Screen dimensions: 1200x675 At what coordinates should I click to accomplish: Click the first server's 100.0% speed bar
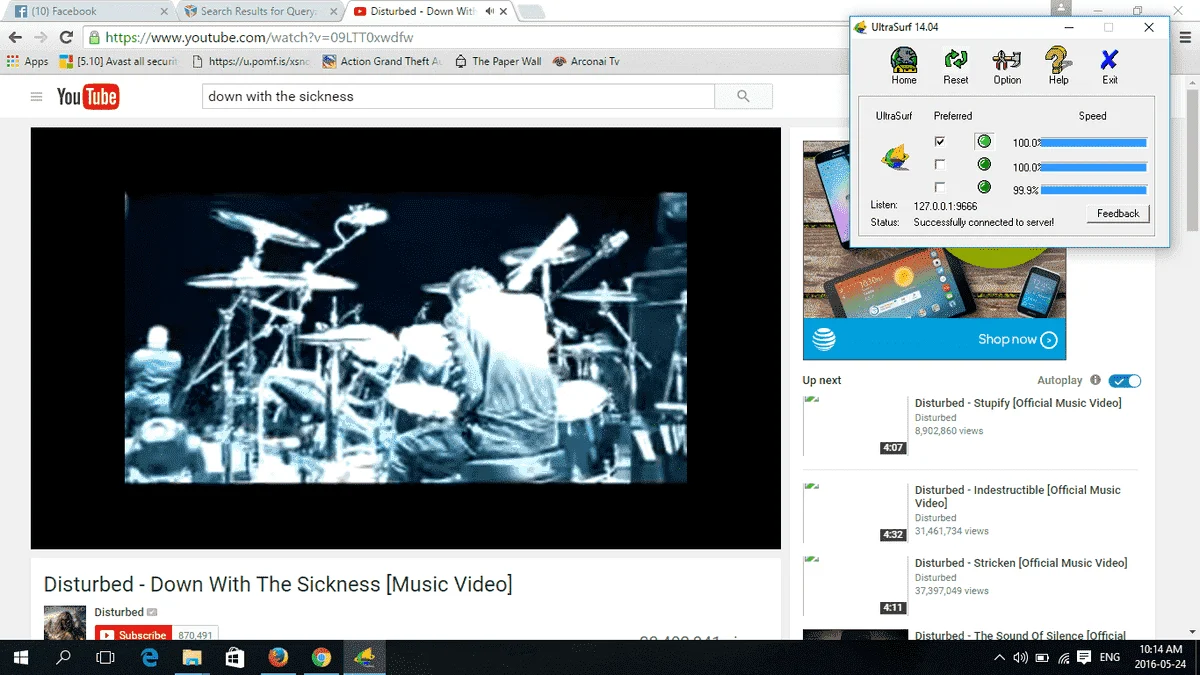coord(1094,143)
